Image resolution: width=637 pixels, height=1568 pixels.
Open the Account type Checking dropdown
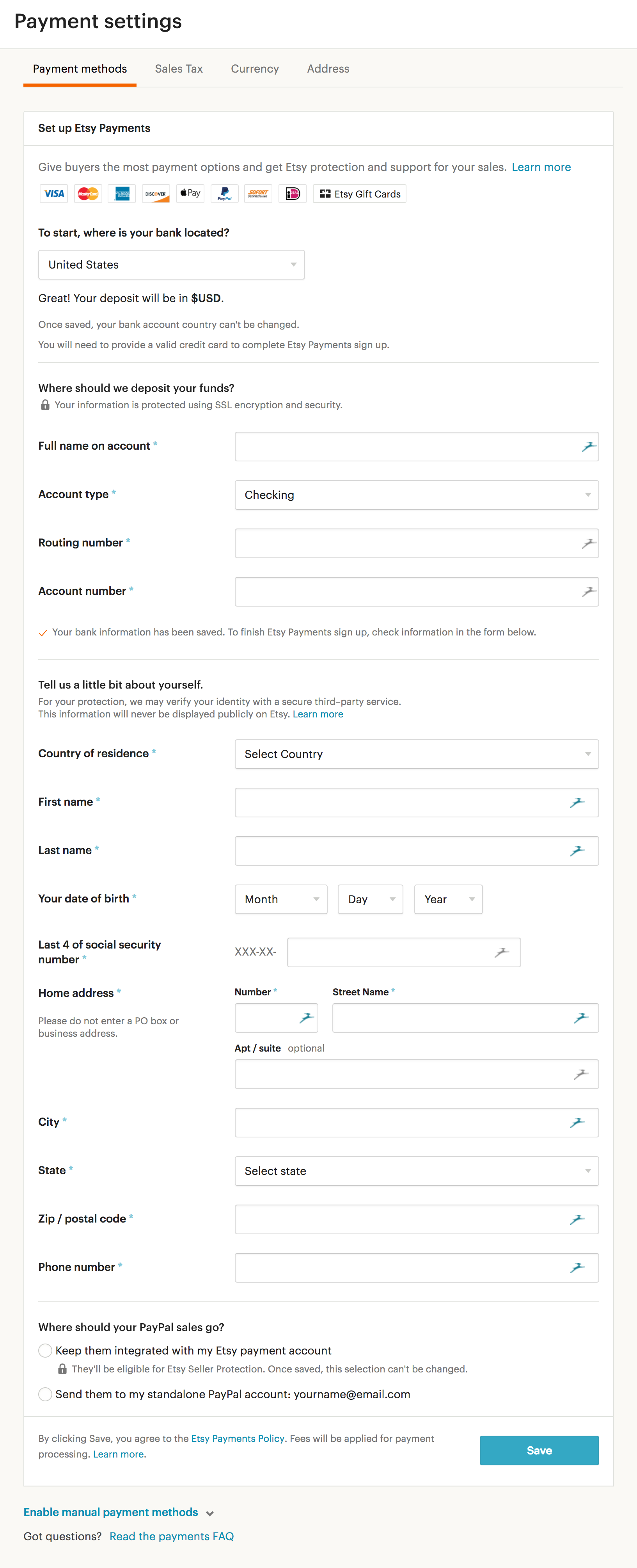pos(417,495)
